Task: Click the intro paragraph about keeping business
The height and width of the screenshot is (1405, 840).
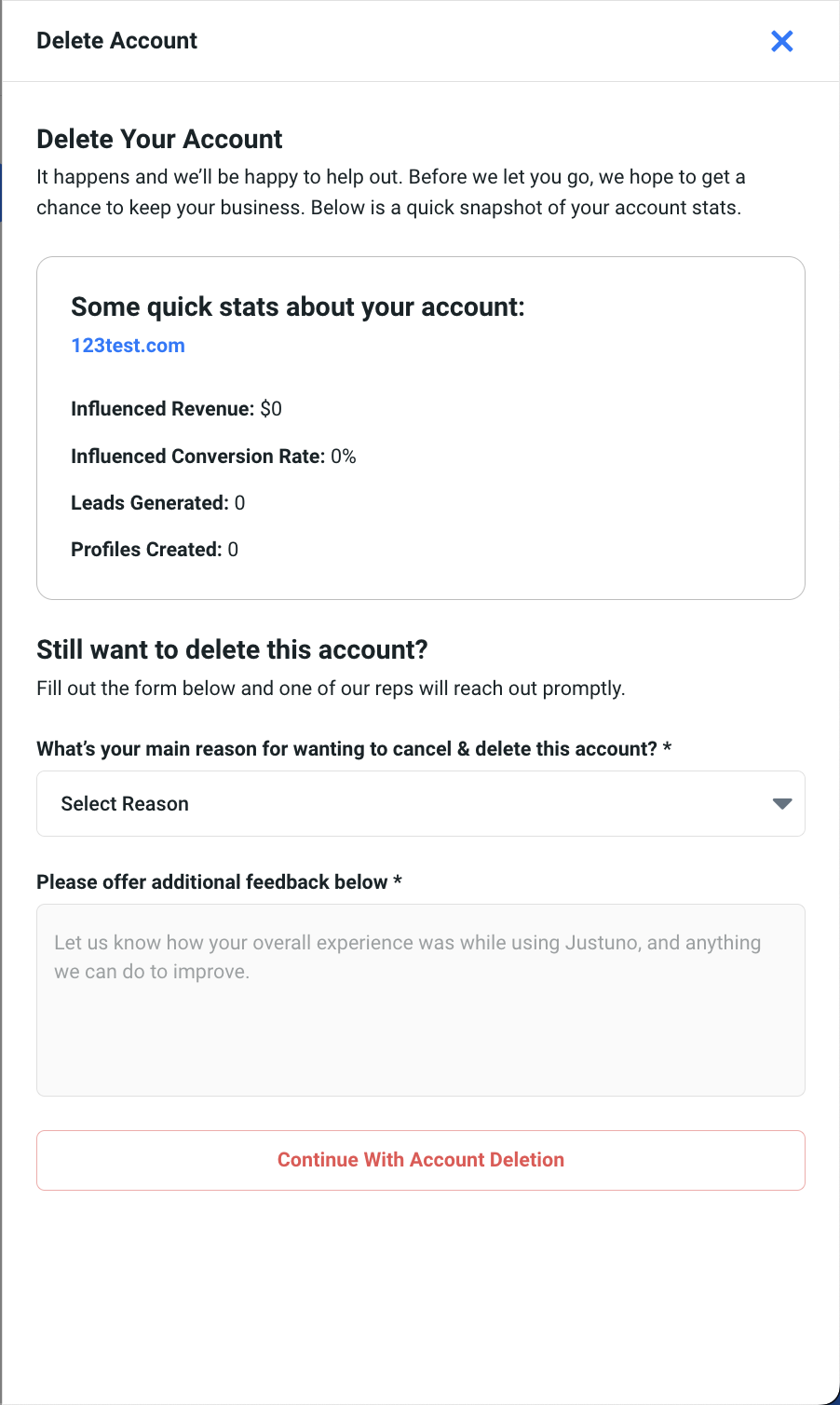Action: [x=390, y=192]
